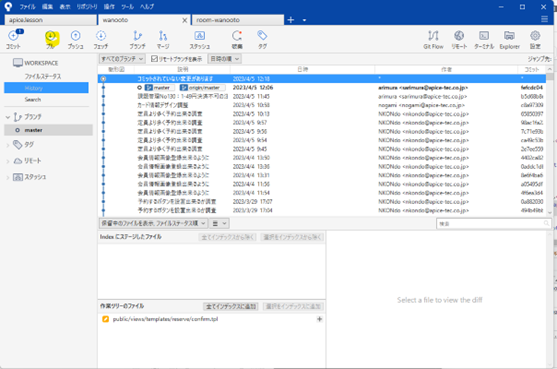Add a new tab with the plus icon
557x369 pixels.
(x=291, y=20)
